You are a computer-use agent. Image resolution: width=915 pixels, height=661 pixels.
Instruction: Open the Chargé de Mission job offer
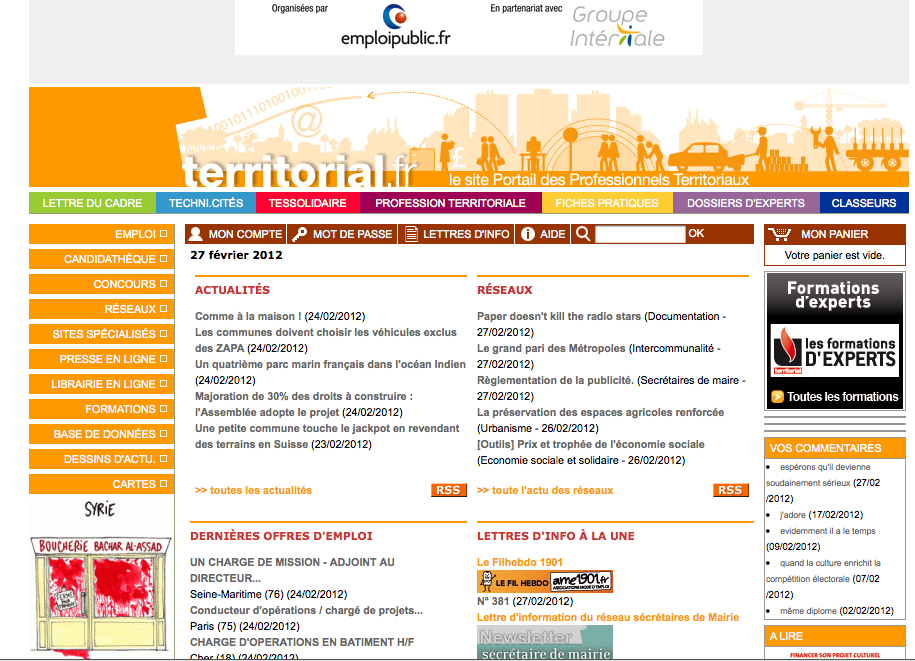click(x=292, y=570)
